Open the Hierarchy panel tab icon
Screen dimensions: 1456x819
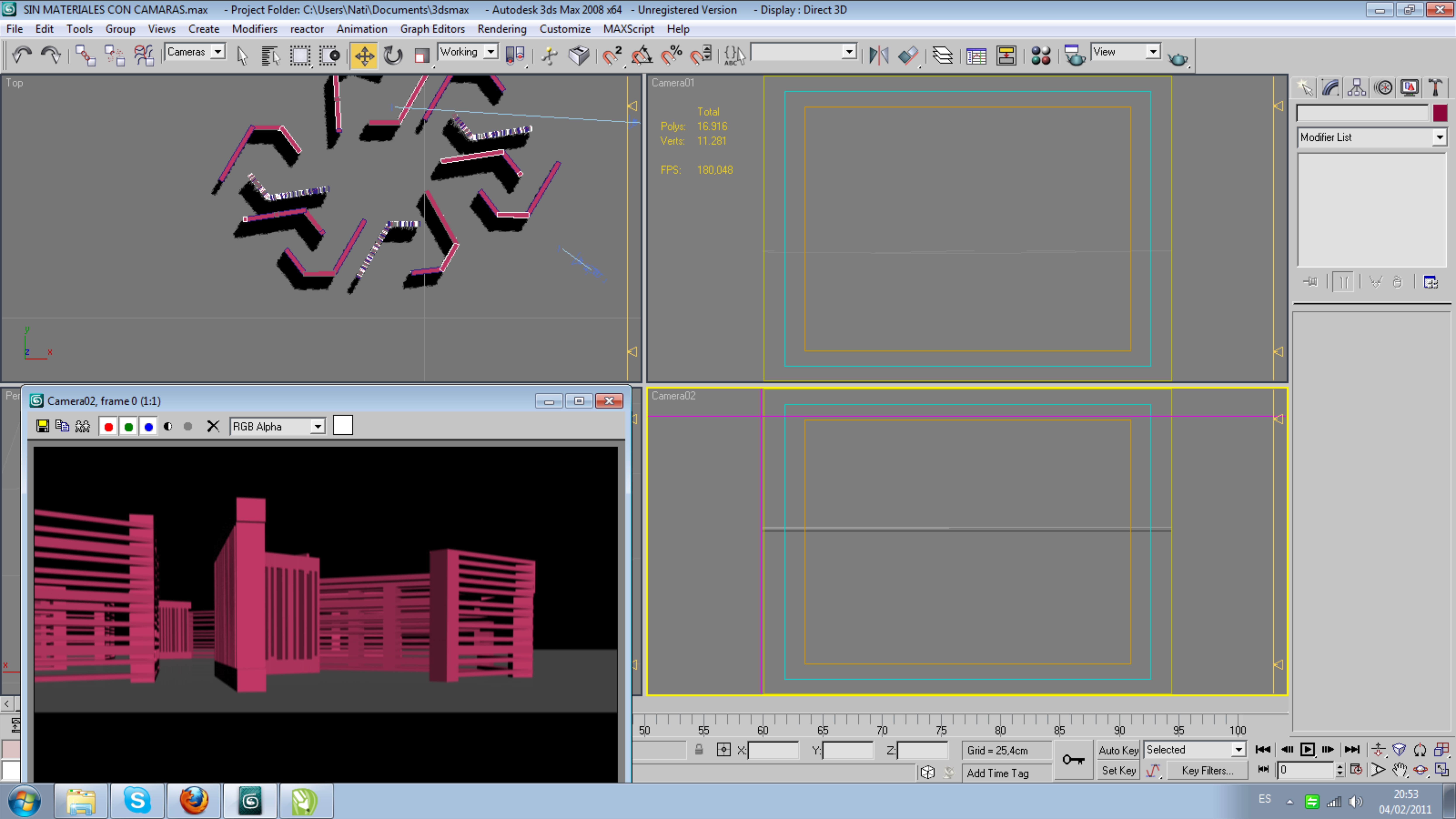click(x=1357, y=88)
